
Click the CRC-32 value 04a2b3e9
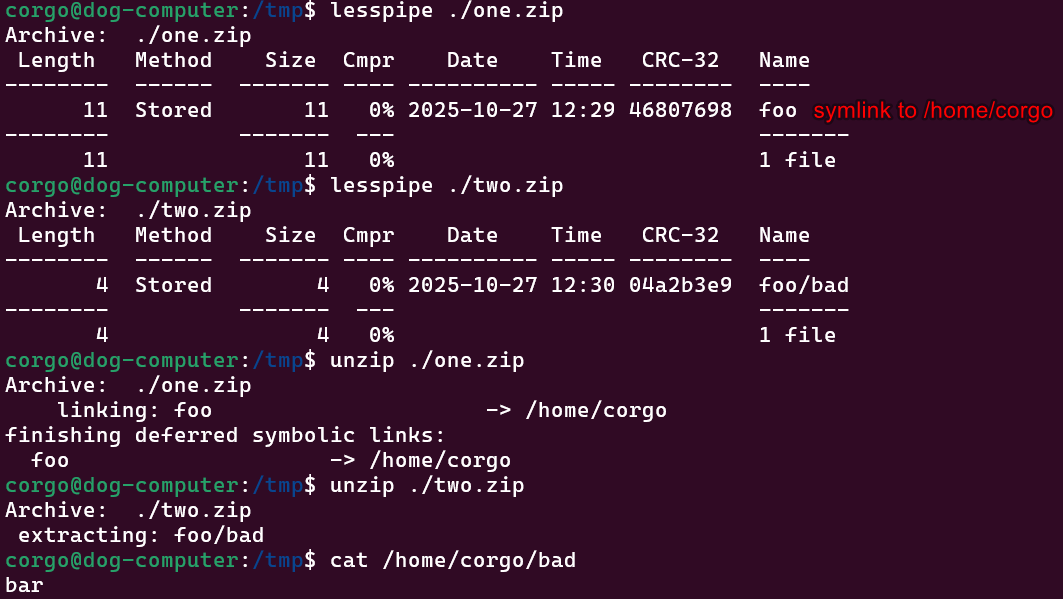point(680,285)
